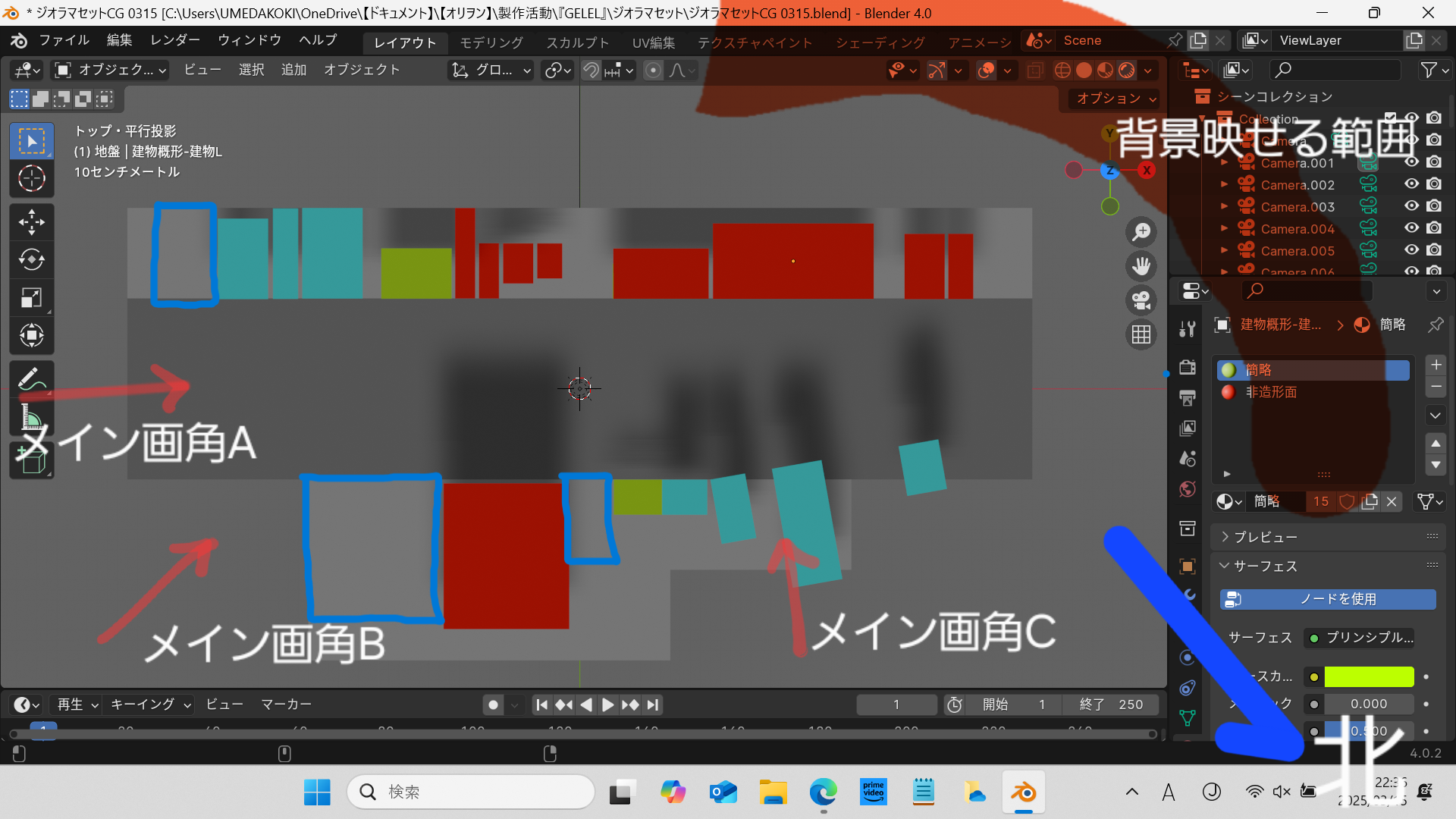The image size is (1456, 819).
Task: Open the オプション dropdown in viewport
Action: pyautogui.click(x=1116, y=99)
